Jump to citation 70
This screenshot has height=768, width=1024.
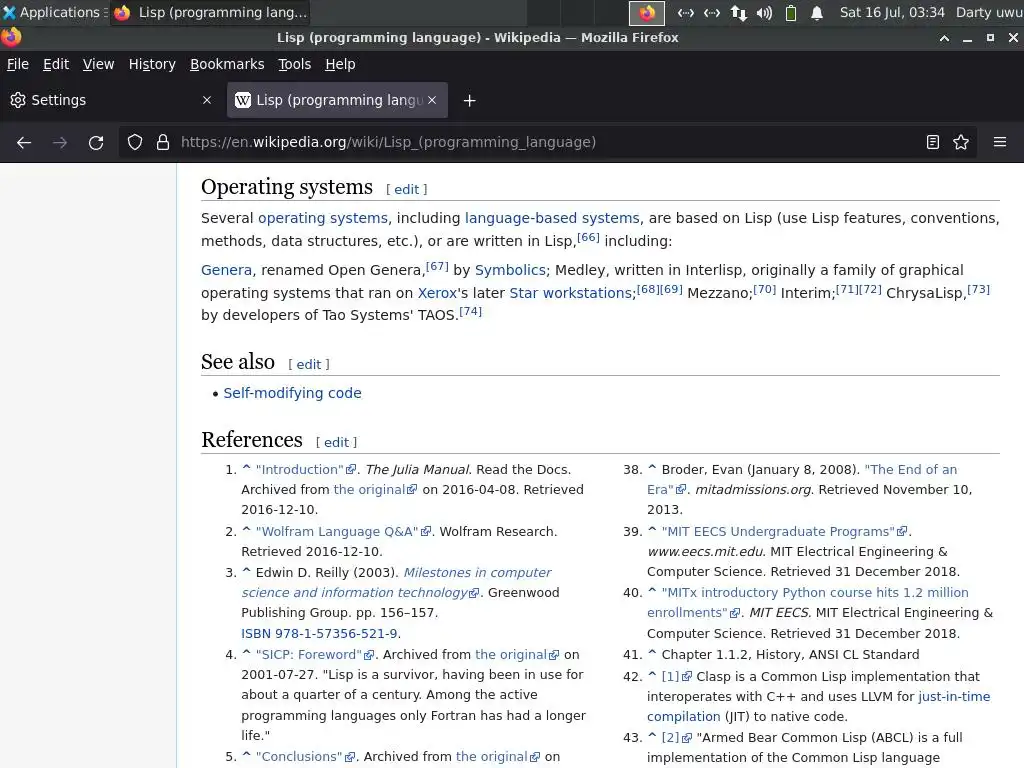point(765,289)
